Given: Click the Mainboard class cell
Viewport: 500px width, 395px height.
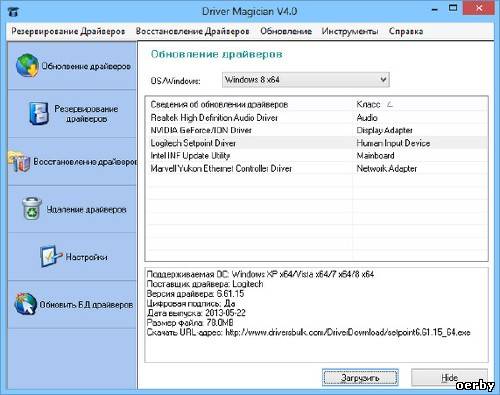Looking at the screenshot, I should coord(375,156).
